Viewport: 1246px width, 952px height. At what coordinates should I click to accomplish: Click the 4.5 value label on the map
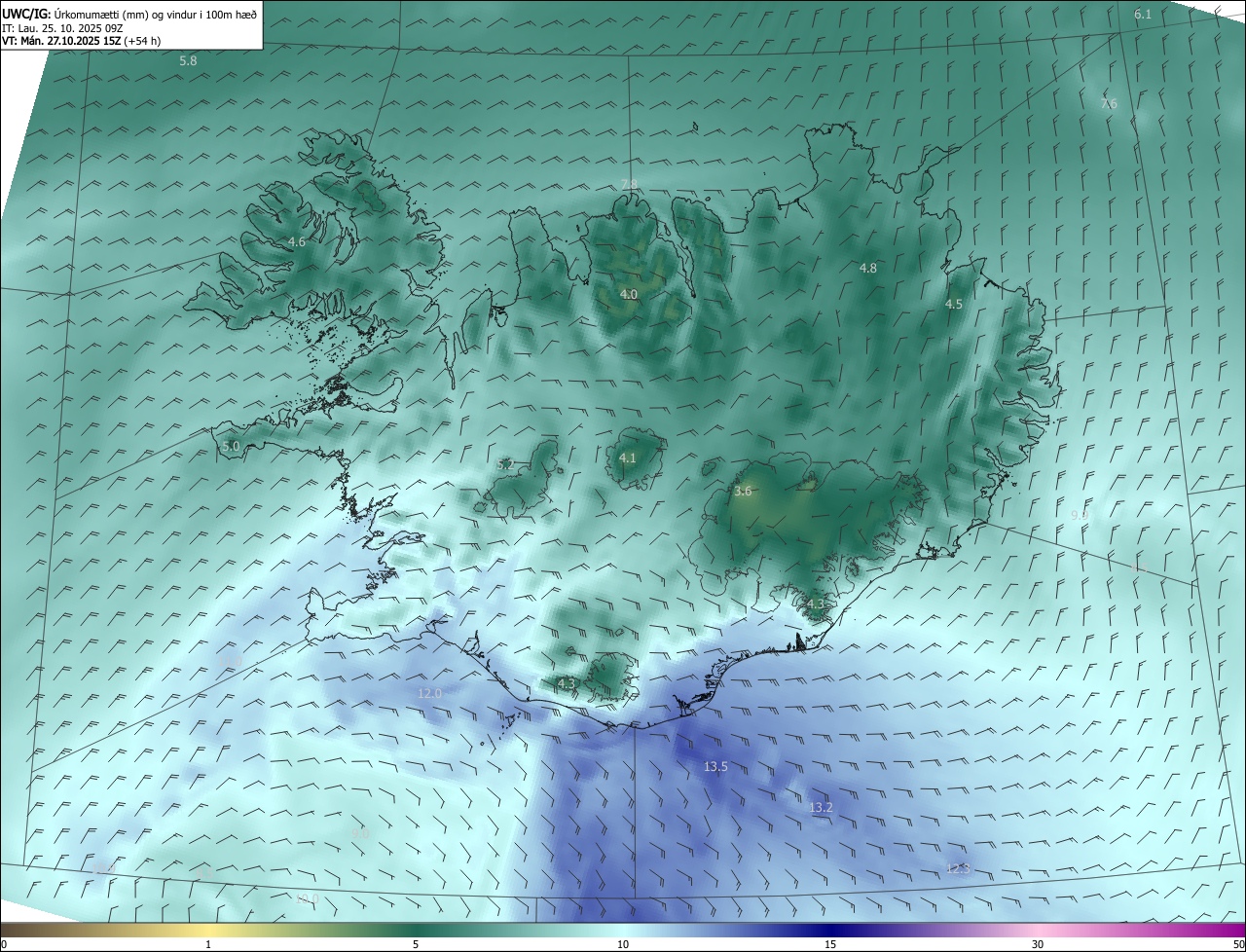pos(954,304)
